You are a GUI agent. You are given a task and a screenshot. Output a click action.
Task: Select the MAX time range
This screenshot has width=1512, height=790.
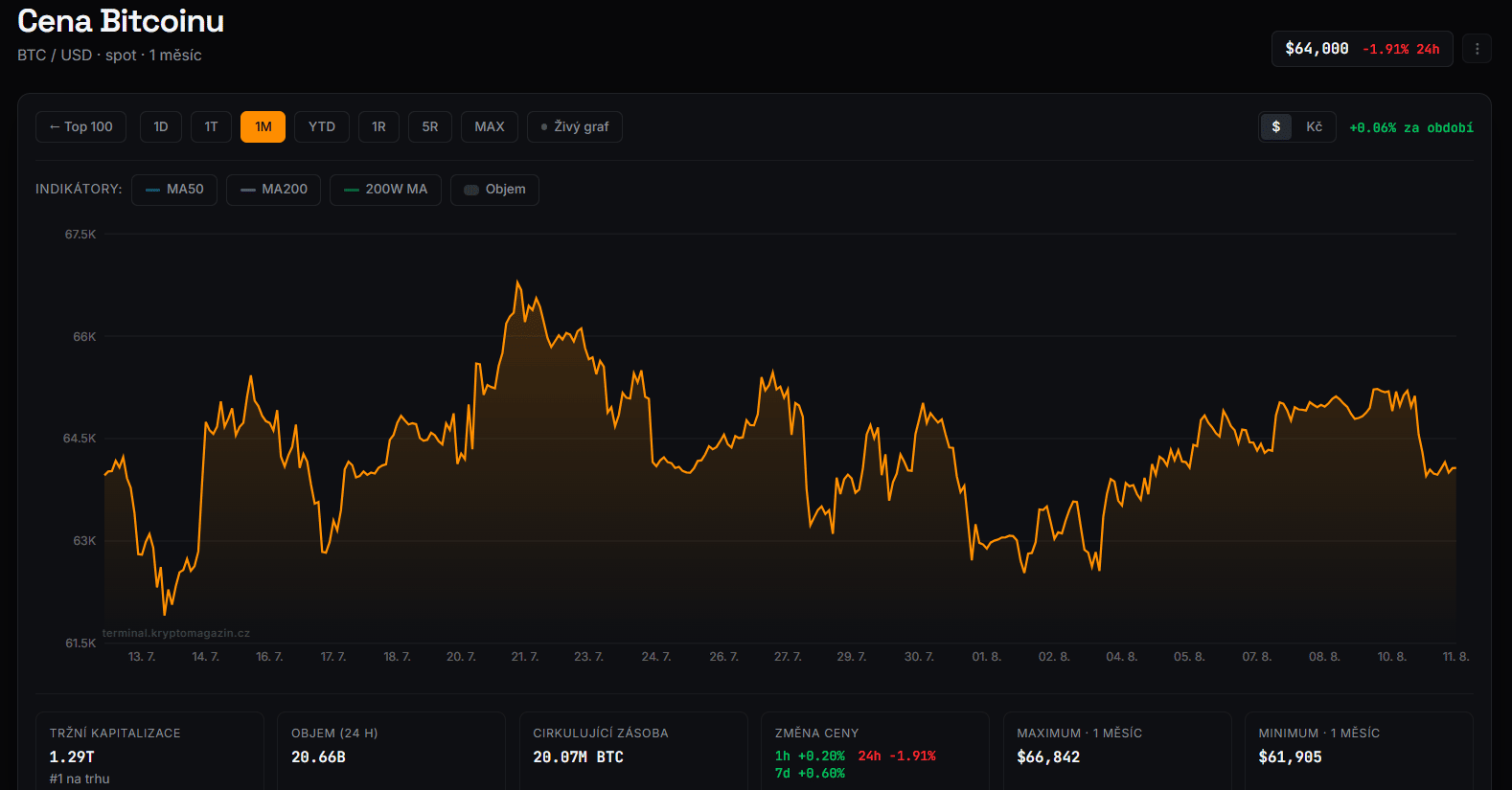490,126
